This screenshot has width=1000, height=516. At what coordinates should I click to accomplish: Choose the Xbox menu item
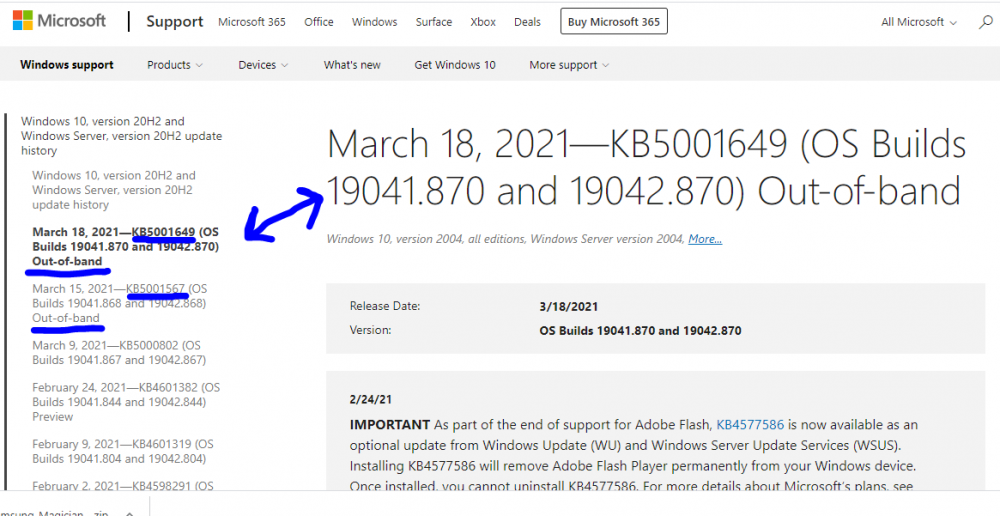(483, 22)
